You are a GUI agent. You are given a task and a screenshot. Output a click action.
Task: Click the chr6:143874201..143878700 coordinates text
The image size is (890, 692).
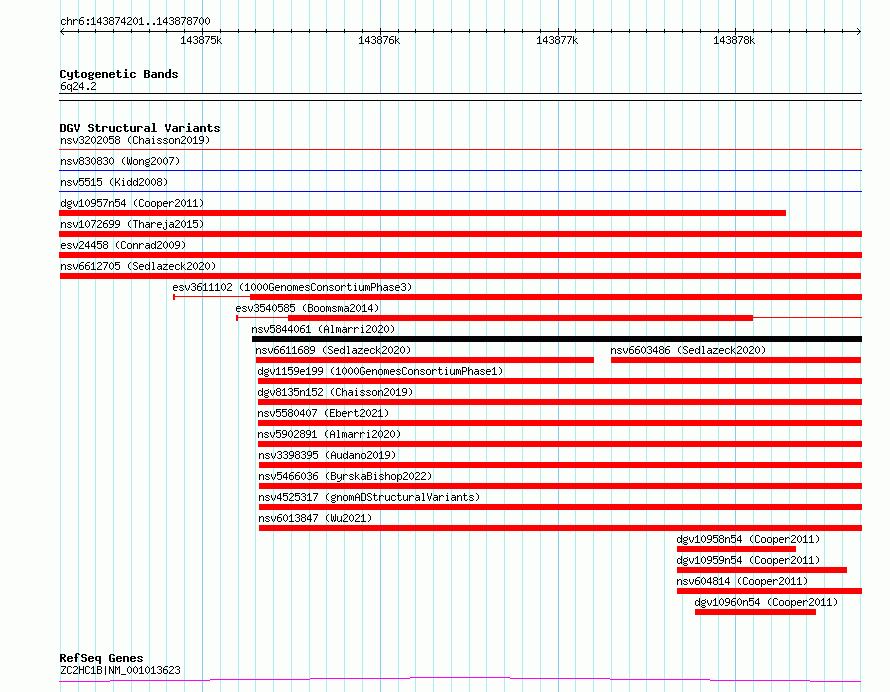coord(135,21)
